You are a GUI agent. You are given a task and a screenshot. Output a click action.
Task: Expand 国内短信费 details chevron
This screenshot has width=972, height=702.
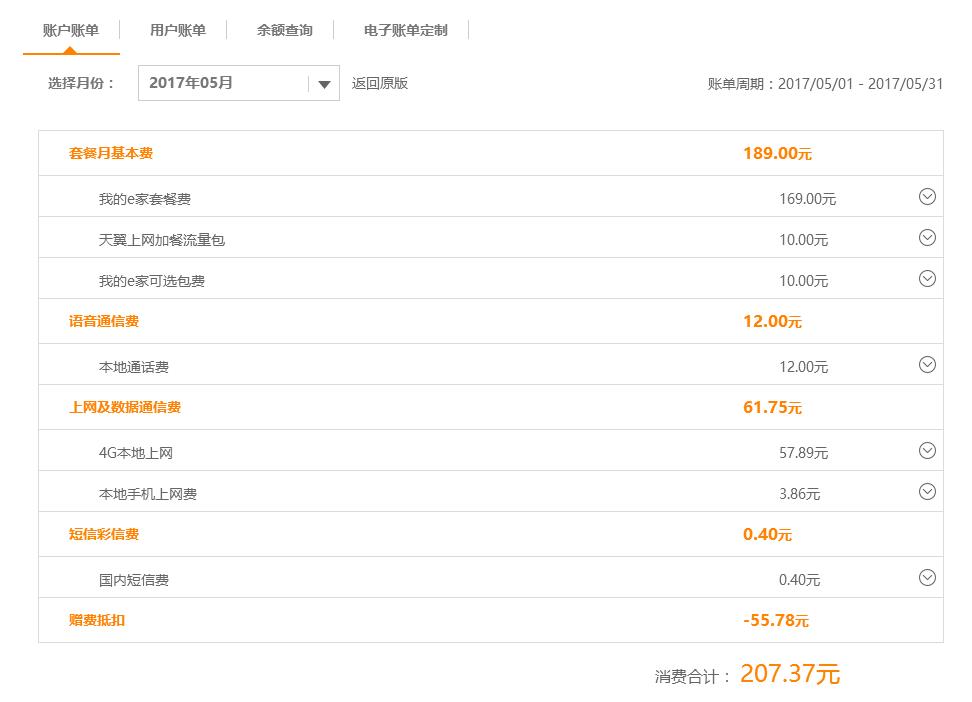(927, 578)
